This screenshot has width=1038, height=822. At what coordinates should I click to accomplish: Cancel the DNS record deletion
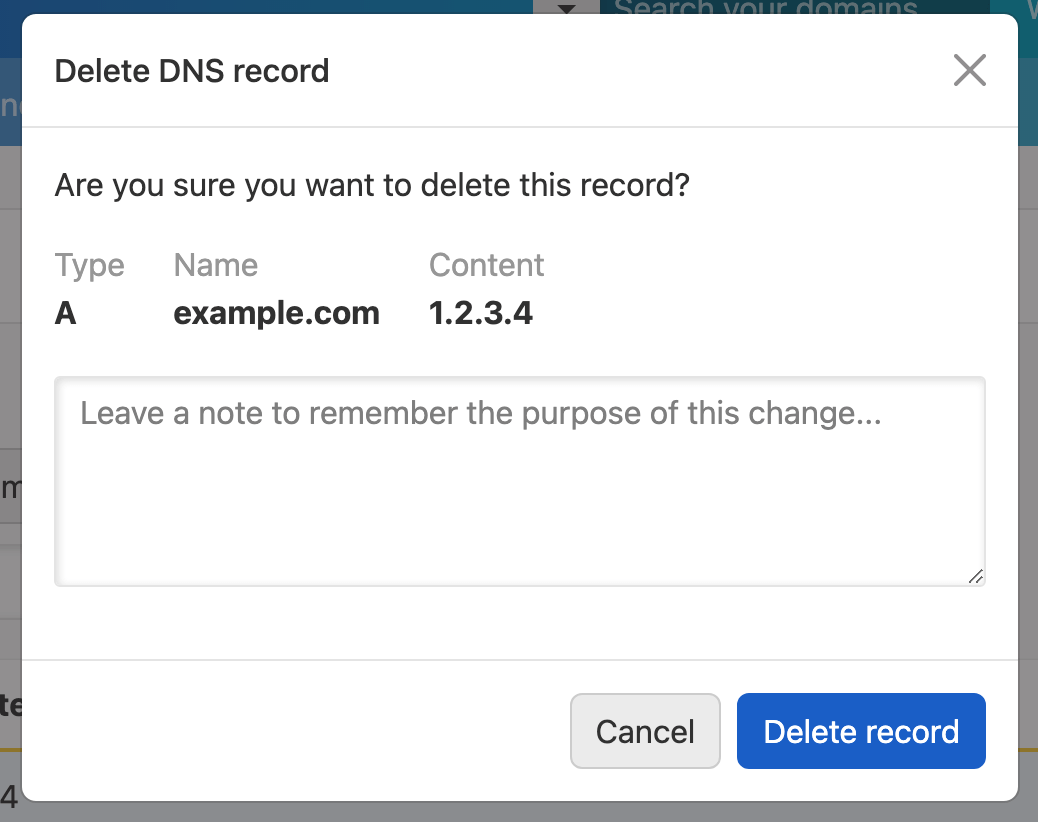click(x=645, y=731)
